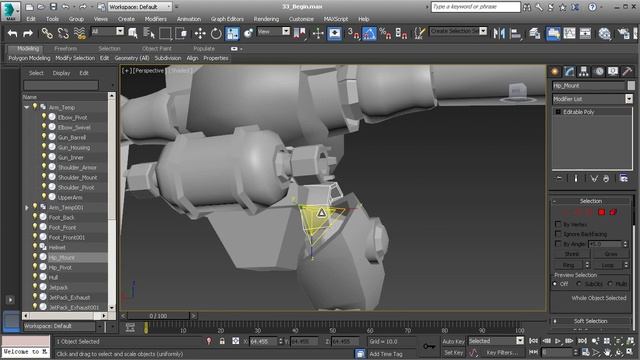Open the Rendering menu

(266, 19)
